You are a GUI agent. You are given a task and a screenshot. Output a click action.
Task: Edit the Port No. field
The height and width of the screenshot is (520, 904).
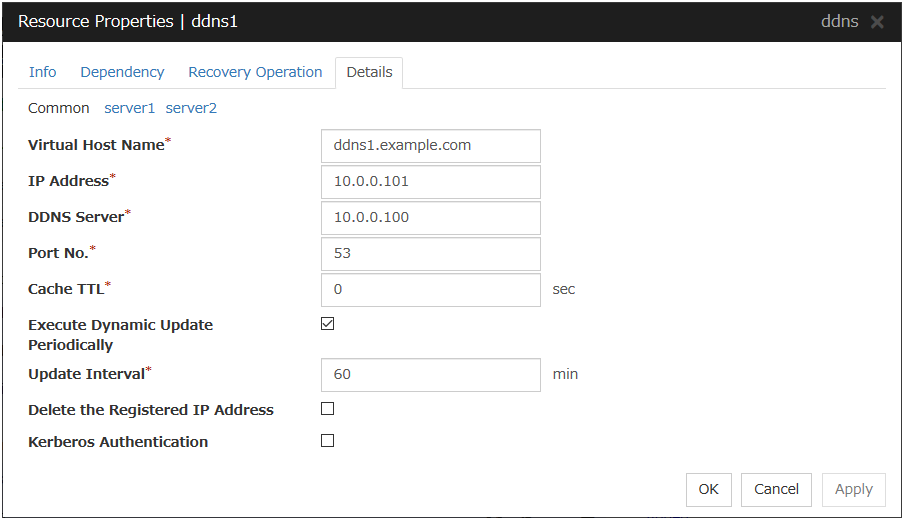(x=430, y=254)
